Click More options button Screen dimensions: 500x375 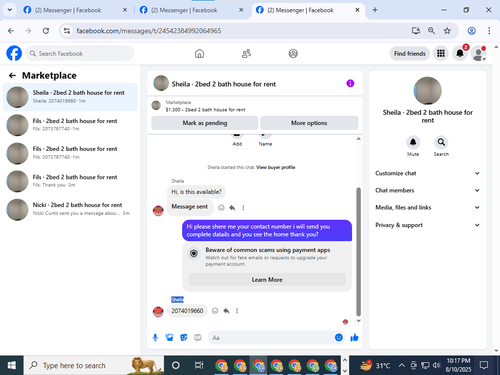(x=309, y=123)
